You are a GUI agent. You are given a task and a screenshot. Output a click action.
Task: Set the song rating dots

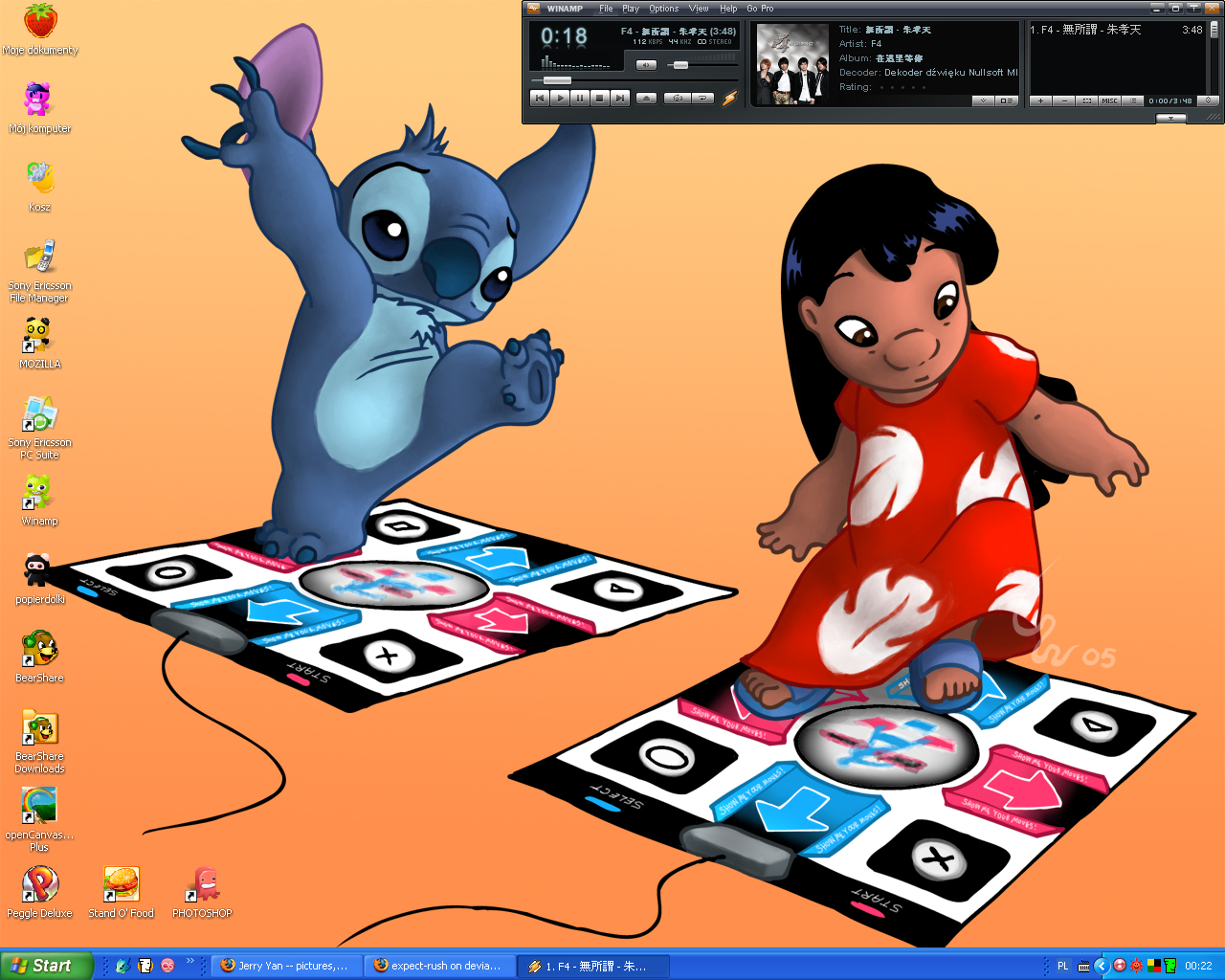click(x=902, y=87)
